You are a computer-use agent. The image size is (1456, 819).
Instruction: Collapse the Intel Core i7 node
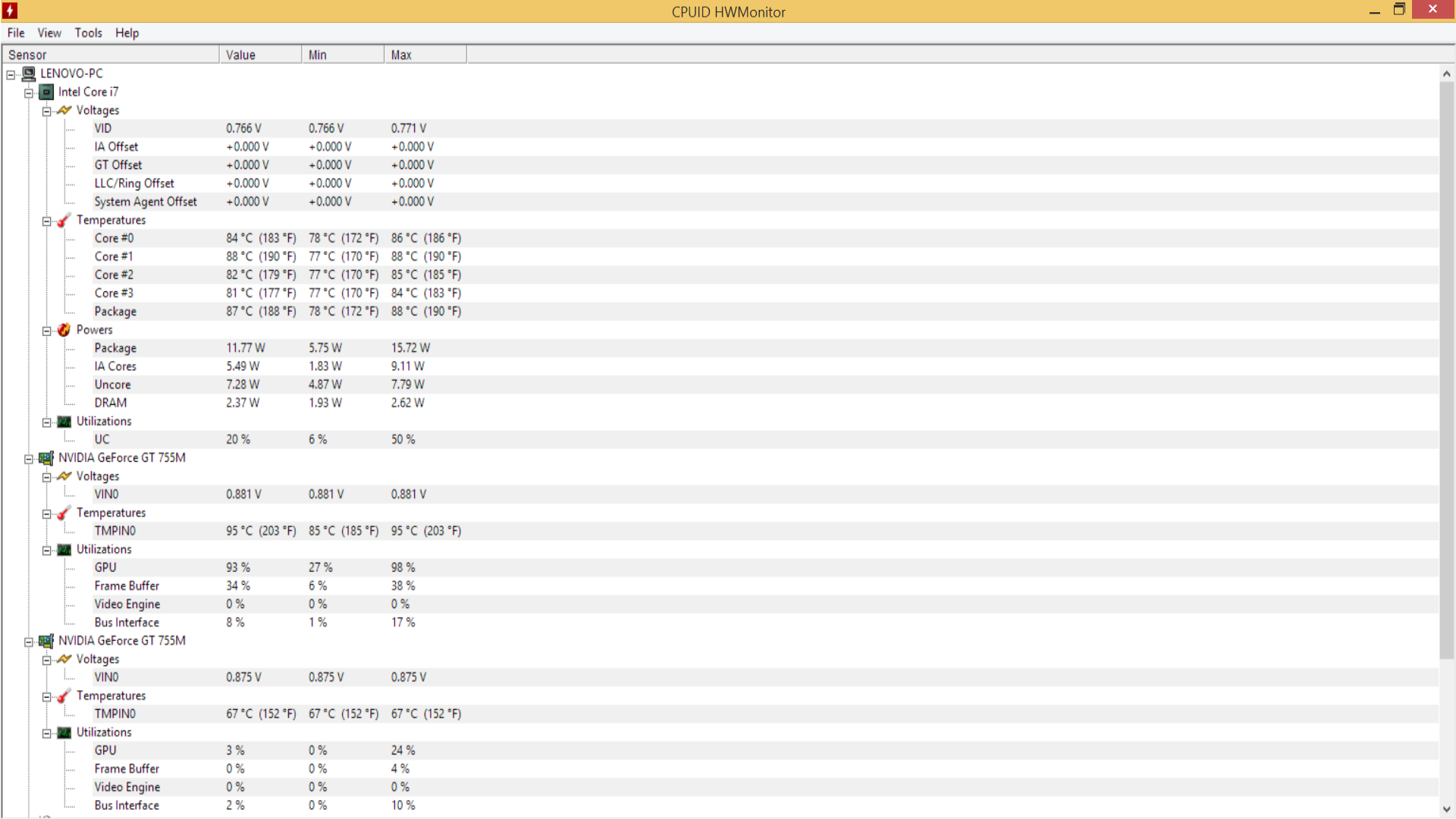[29, 93]
